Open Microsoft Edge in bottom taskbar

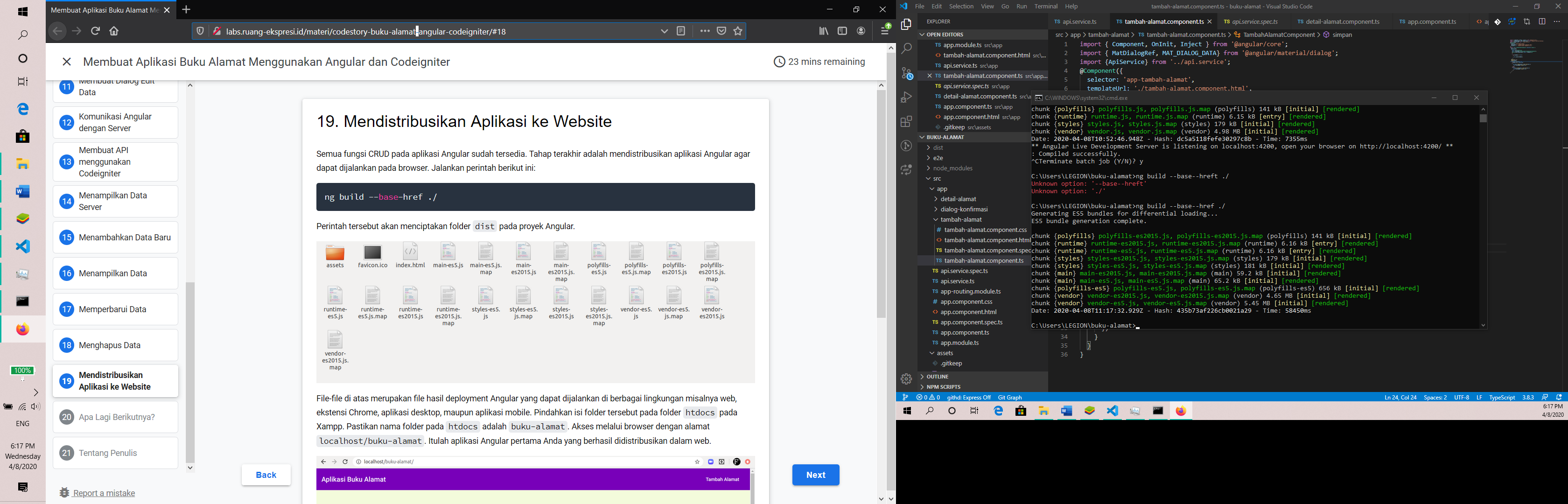998,412
